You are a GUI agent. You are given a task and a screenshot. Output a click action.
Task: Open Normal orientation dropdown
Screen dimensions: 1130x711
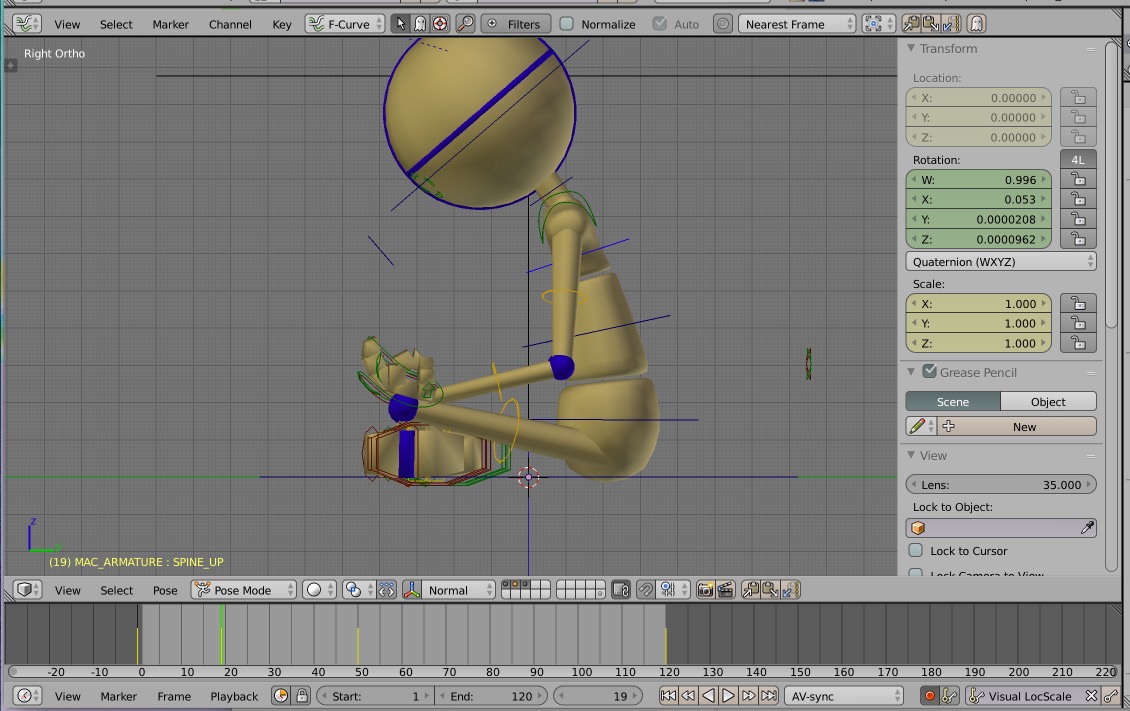458,590
